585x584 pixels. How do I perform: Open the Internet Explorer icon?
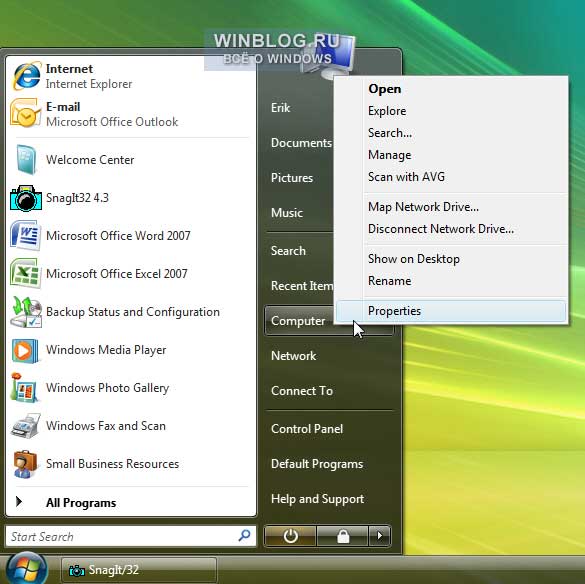[x=26, y=76]
